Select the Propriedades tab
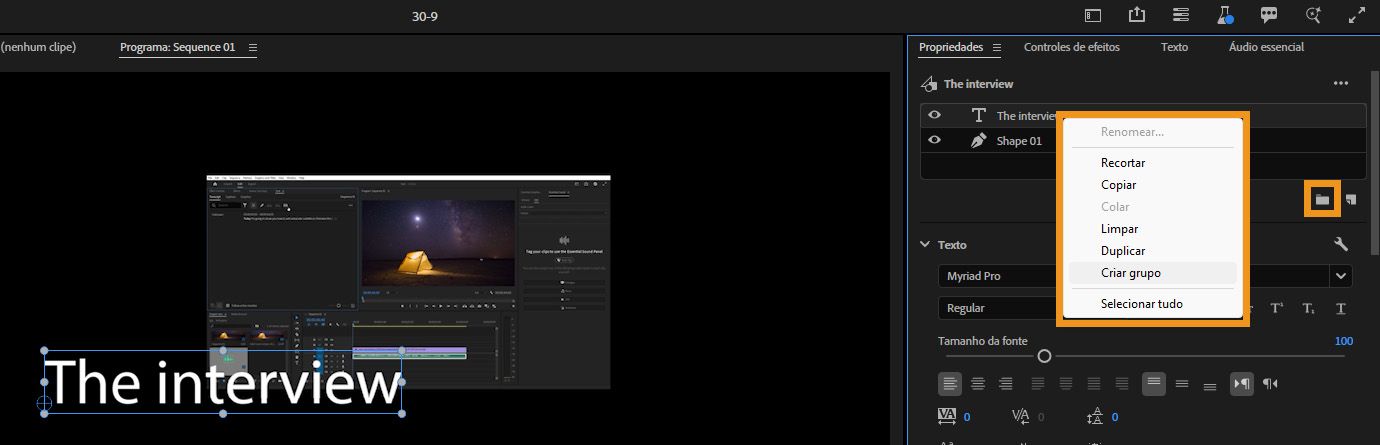The width and height of the screenshot is (1380, 445). point(951,47)
